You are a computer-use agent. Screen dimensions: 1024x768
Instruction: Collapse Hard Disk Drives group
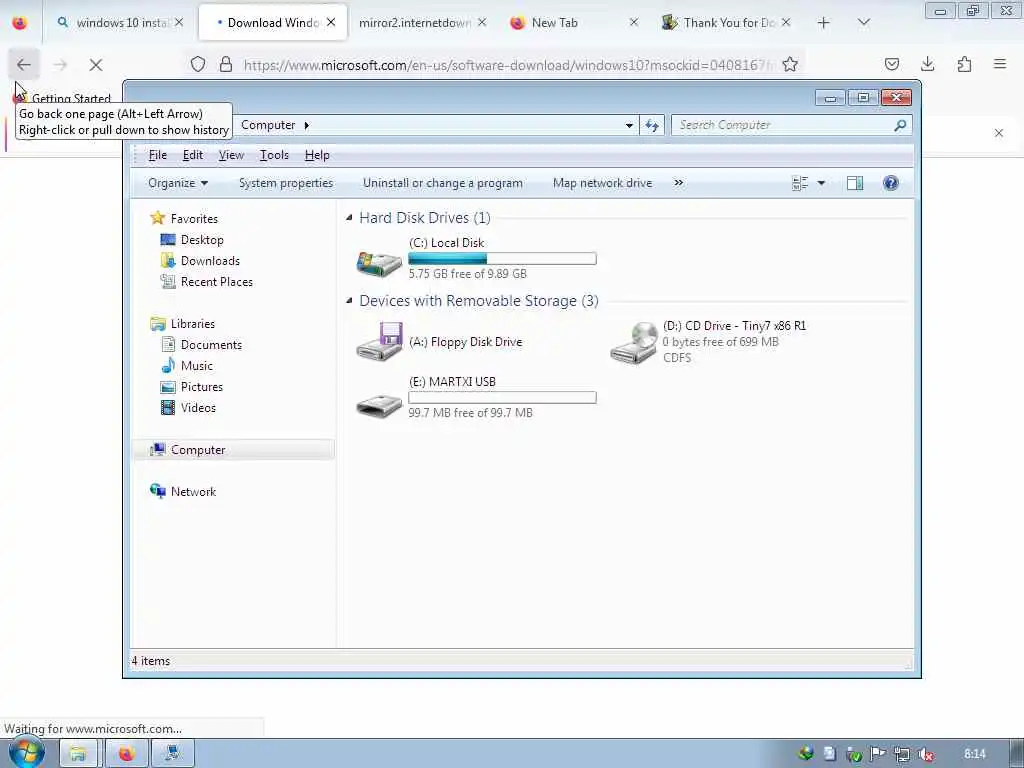[349, 217]
